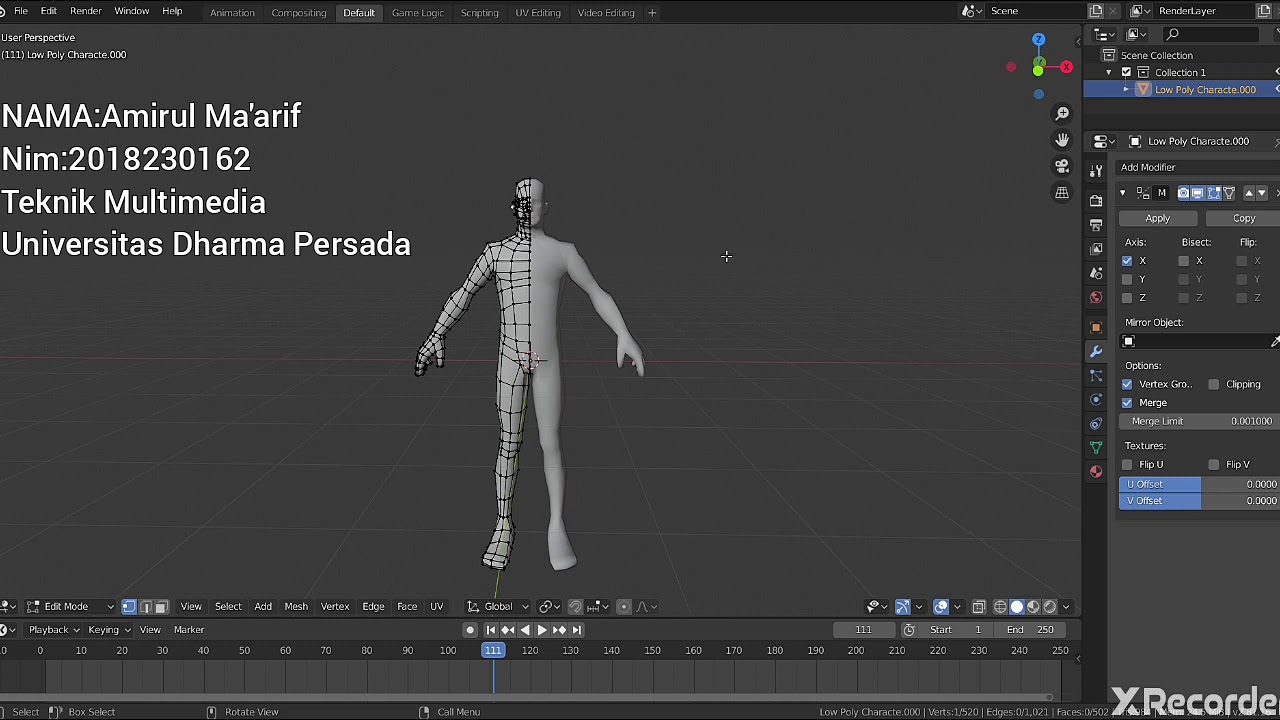Enable Axis Y checkbox
The height and width of the screenshot is (720, 1280).
click(x=1127, y=279)
